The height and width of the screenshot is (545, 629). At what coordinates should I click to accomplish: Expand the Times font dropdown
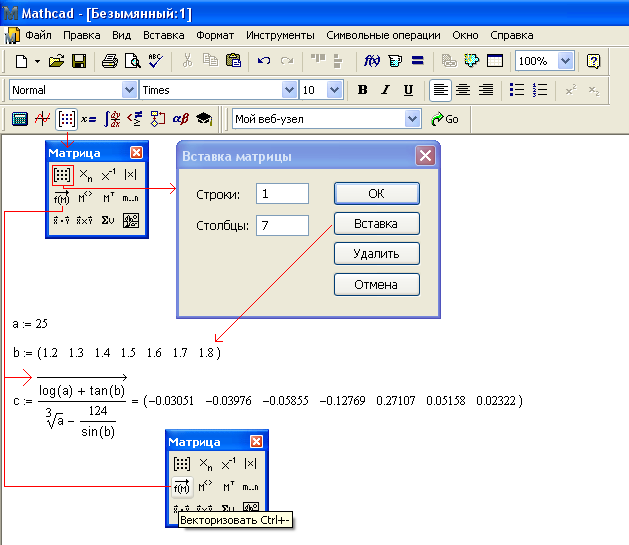pos(289,90)
